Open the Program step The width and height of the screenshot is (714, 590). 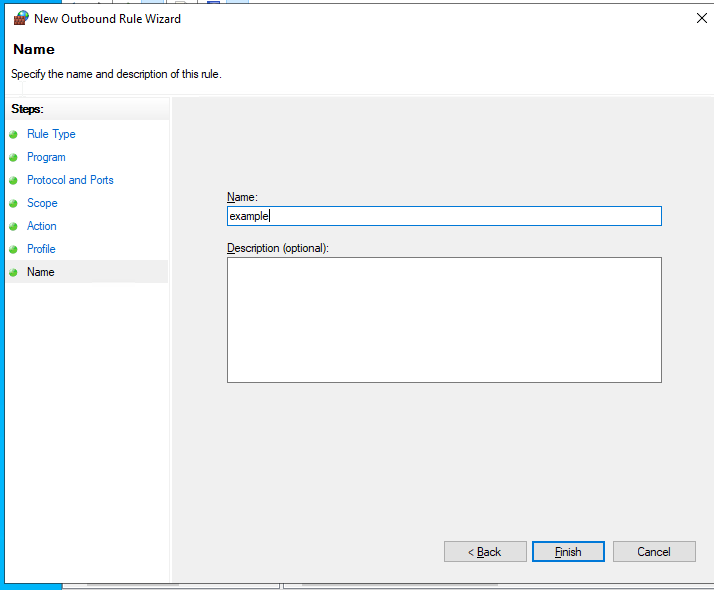coord(46,157)
